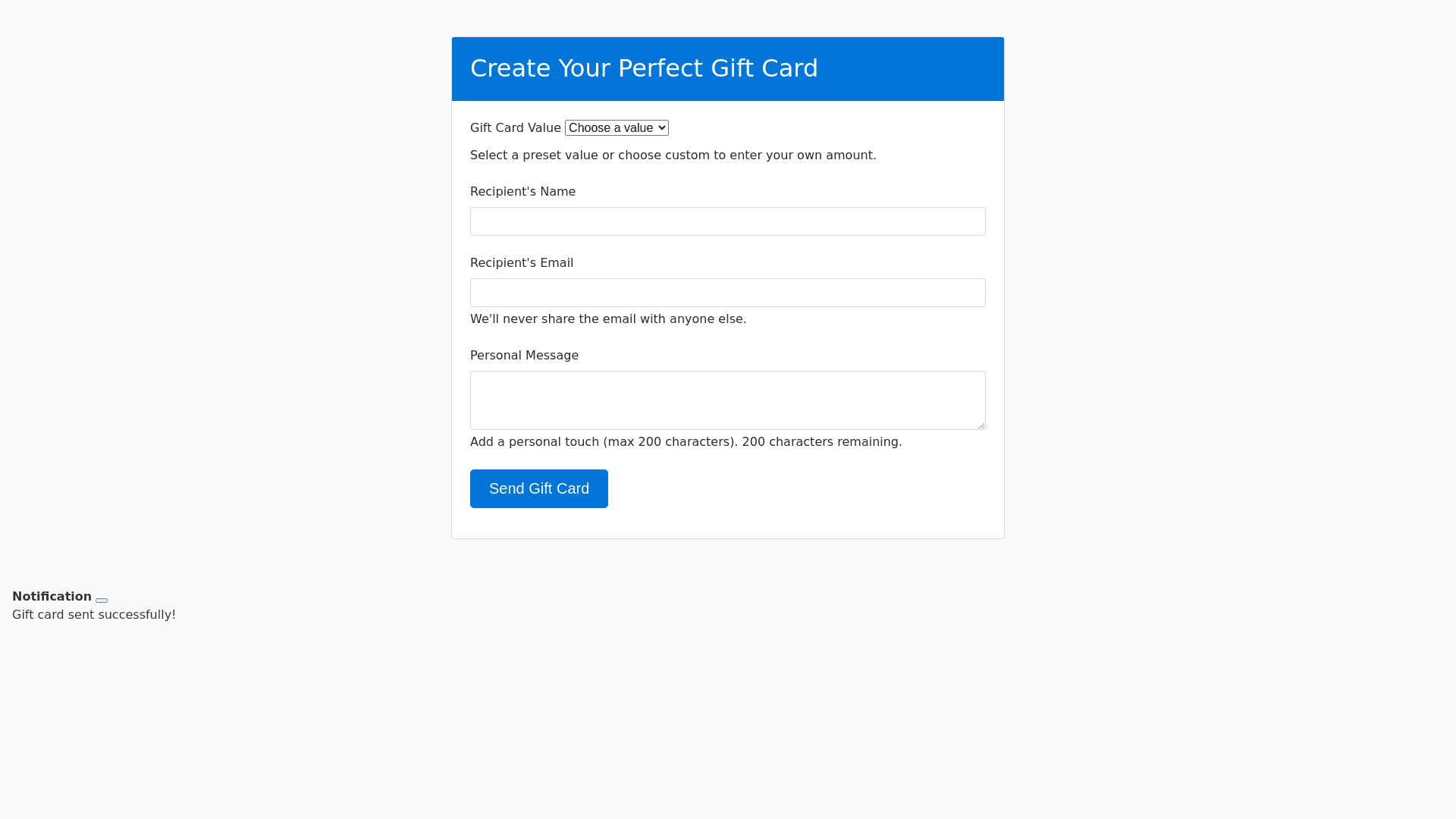Image resolution: width=1456 pixels, height=819 pixels.
Task: Click the "Create Your Perfect Gift Card" heading
Action: 643,68
